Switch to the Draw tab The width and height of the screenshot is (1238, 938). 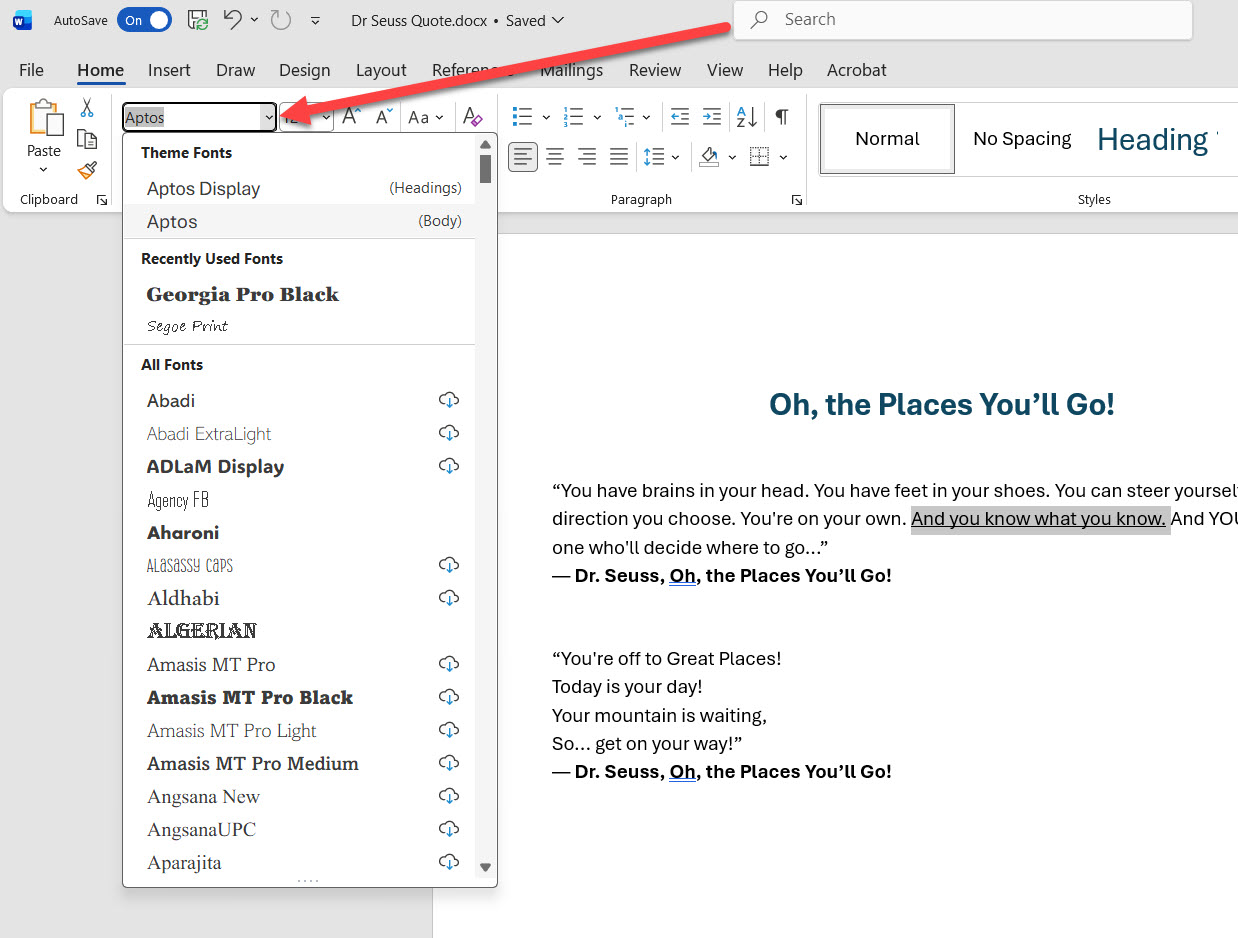click(x=236, y=70)
